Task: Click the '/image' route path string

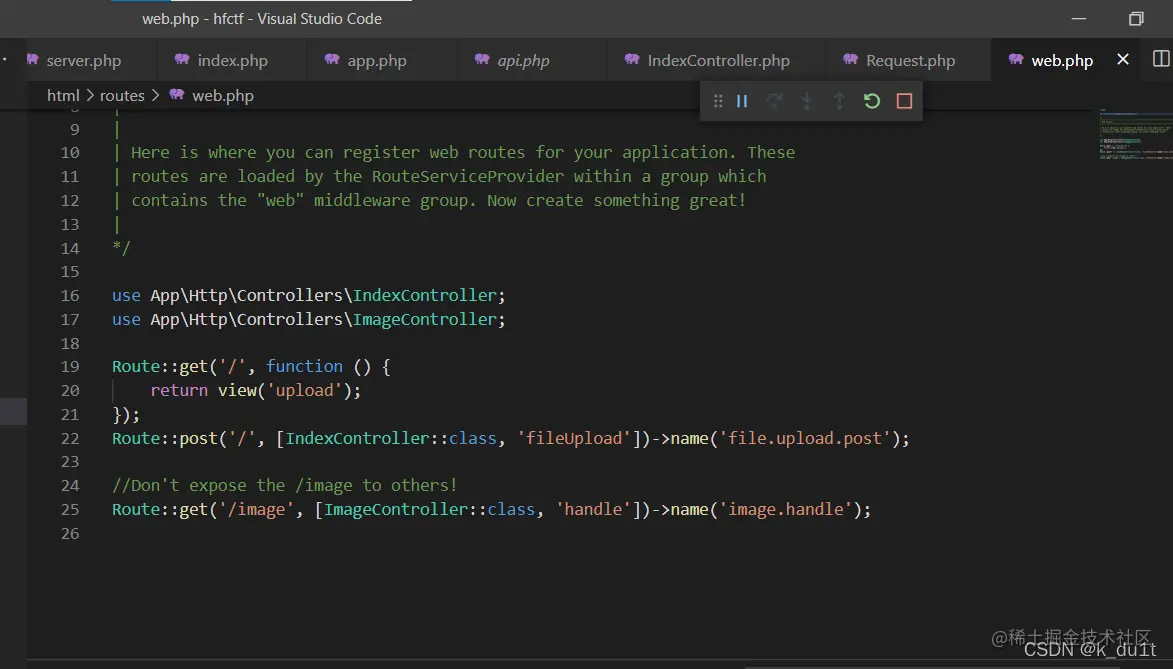Action: [x=257, y=510]
